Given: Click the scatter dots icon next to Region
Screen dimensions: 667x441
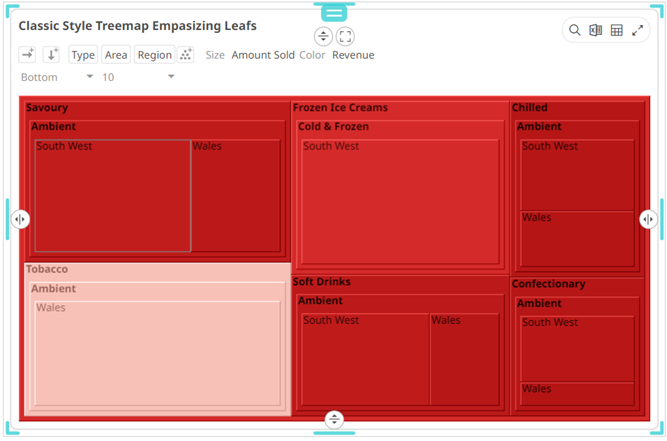Looking at the screenshot, I should pos(185,54).
